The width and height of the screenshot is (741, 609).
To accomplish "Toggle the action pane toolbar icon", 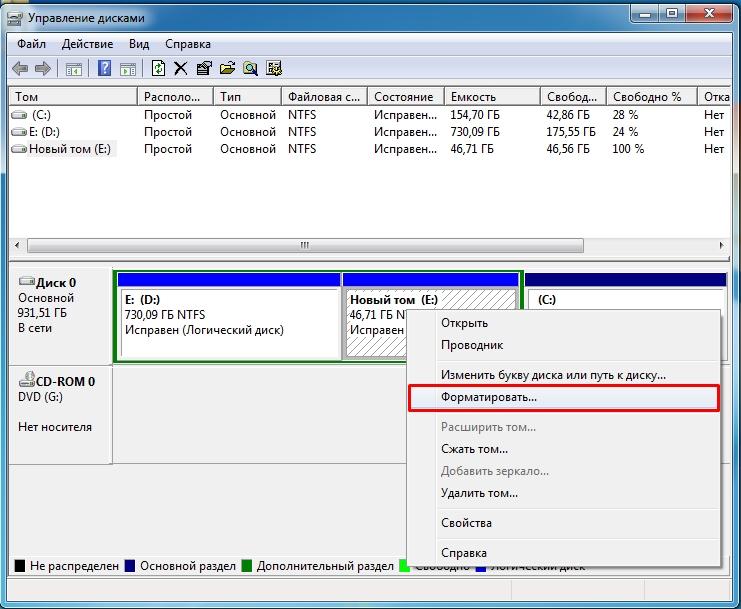I will [x=128, y=69].
